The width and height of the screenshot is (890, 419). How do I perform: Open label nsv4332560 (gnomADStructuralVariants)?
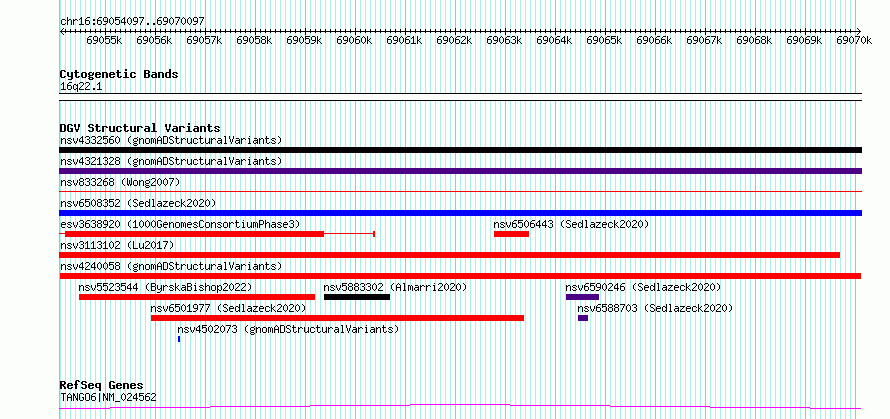[171, 140]
